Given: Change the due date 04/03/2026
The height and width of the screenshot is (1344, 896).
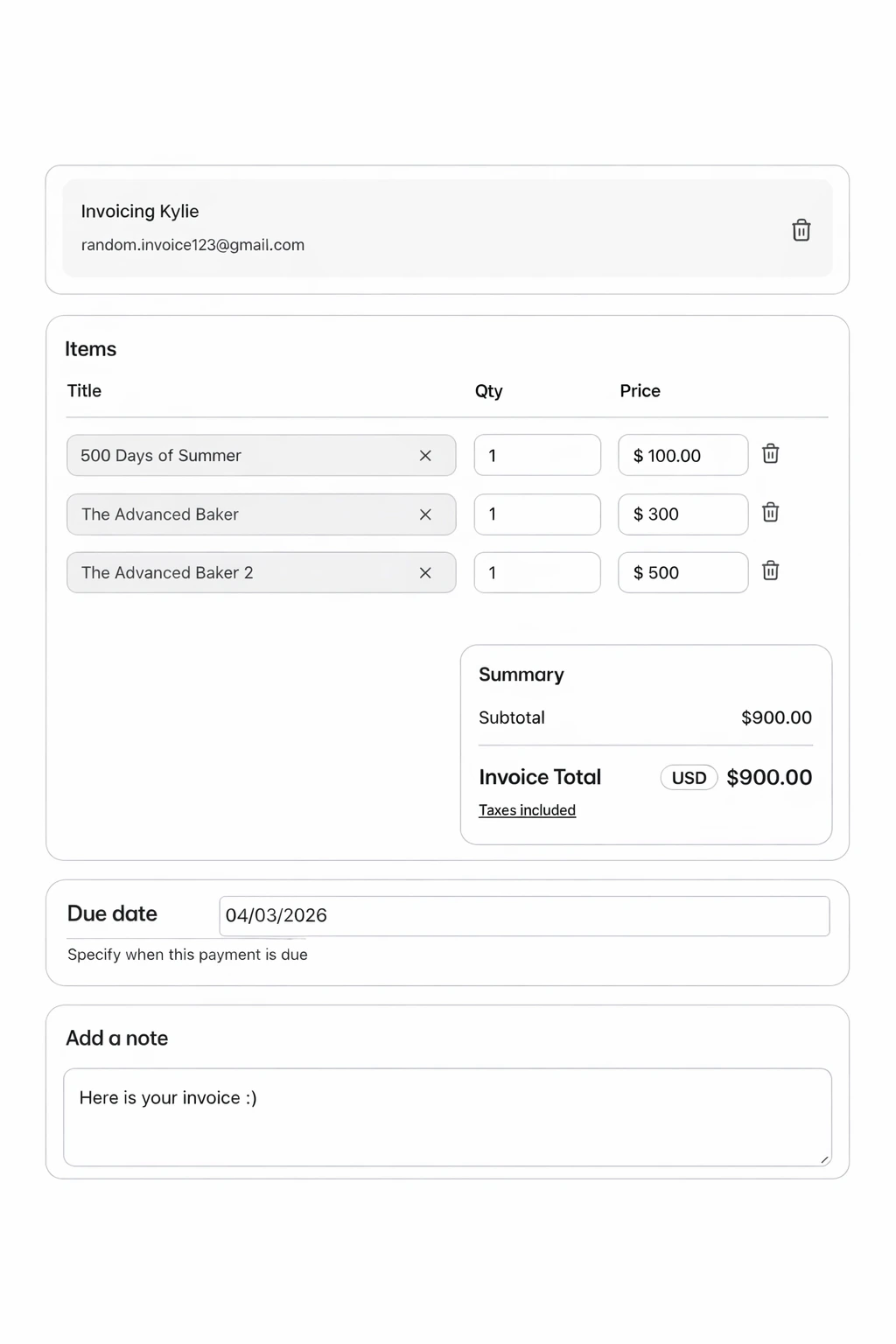Looking at the screenshot, I should (x=525, y=915).
